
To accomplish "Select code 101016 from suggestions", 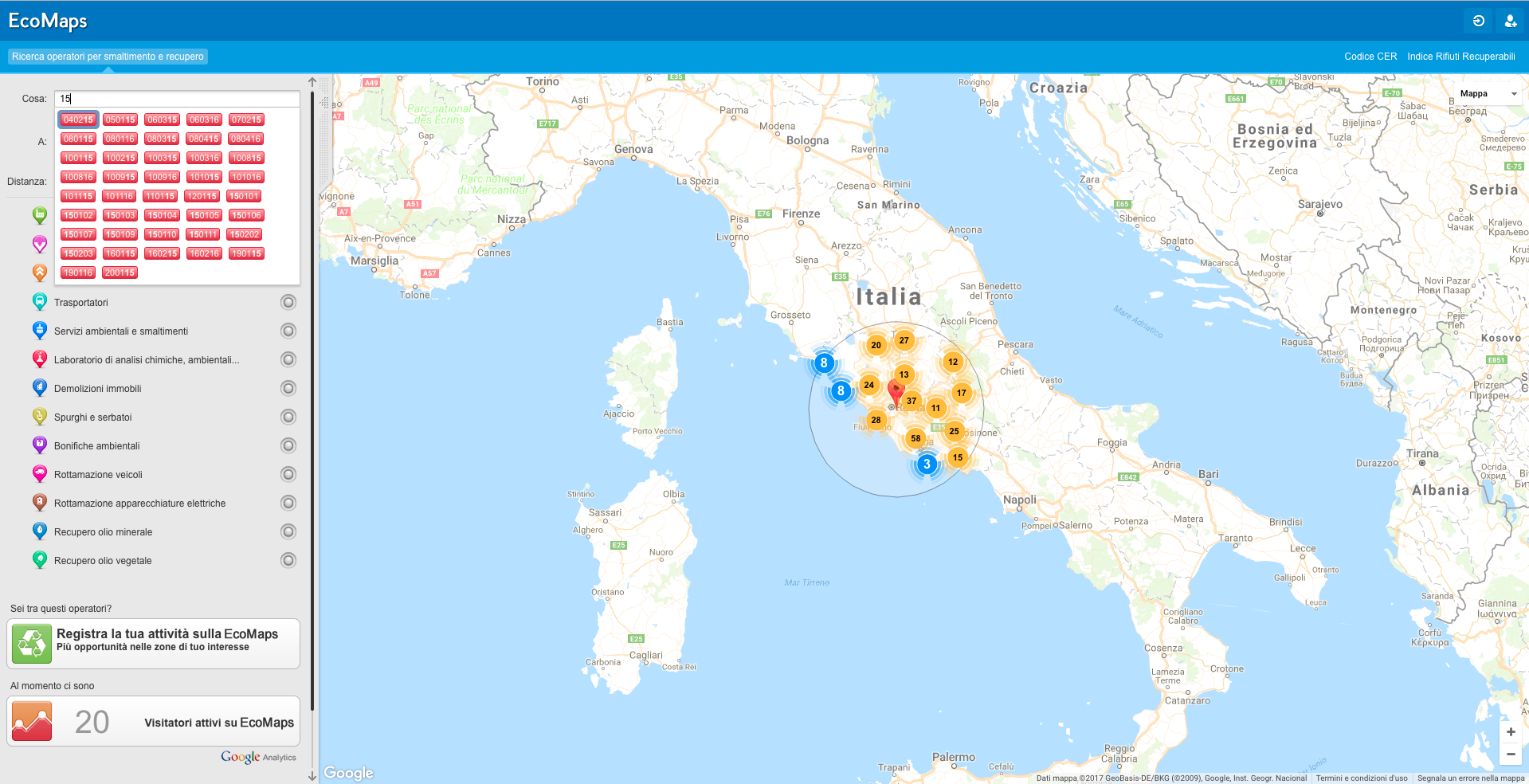I will point(246,177).
